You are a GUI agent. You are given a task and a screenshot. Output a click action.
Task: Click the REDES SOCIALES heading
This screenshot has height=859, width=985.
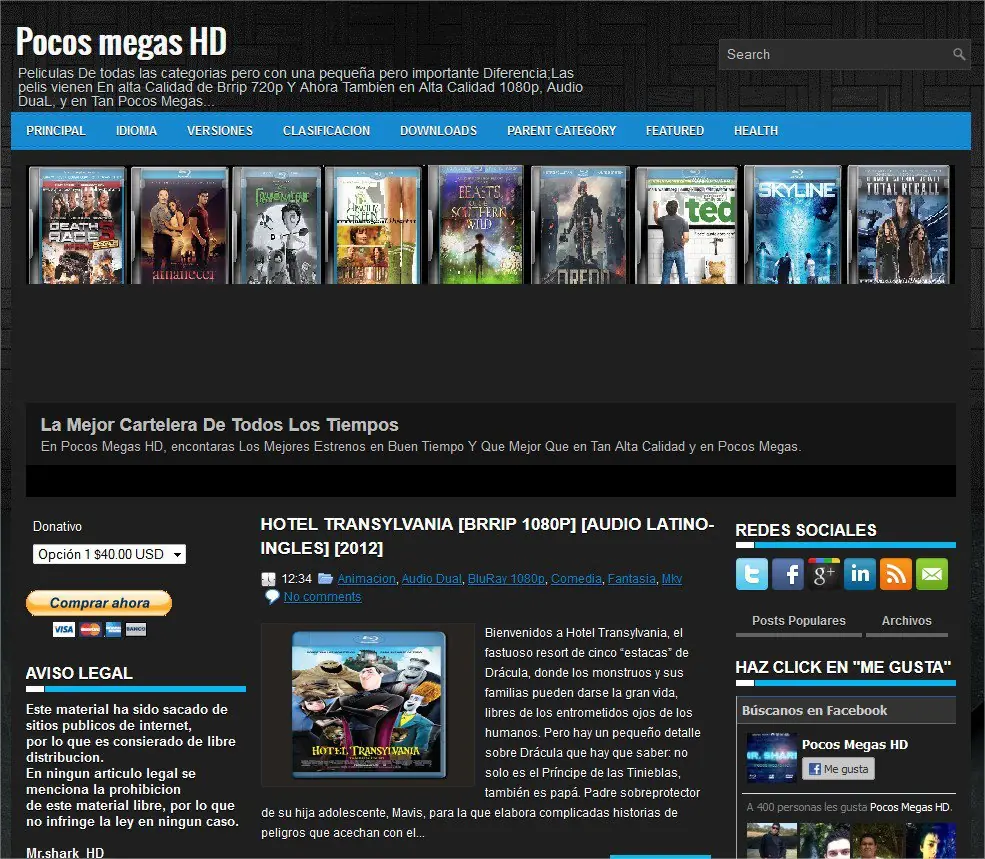[806, 530]
